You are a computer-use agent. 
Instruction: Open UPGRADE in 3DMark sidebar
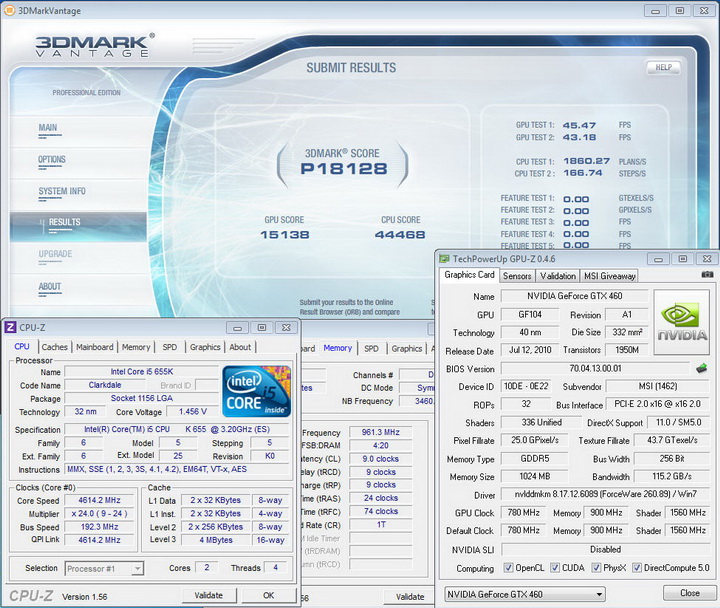click(55, 254)
